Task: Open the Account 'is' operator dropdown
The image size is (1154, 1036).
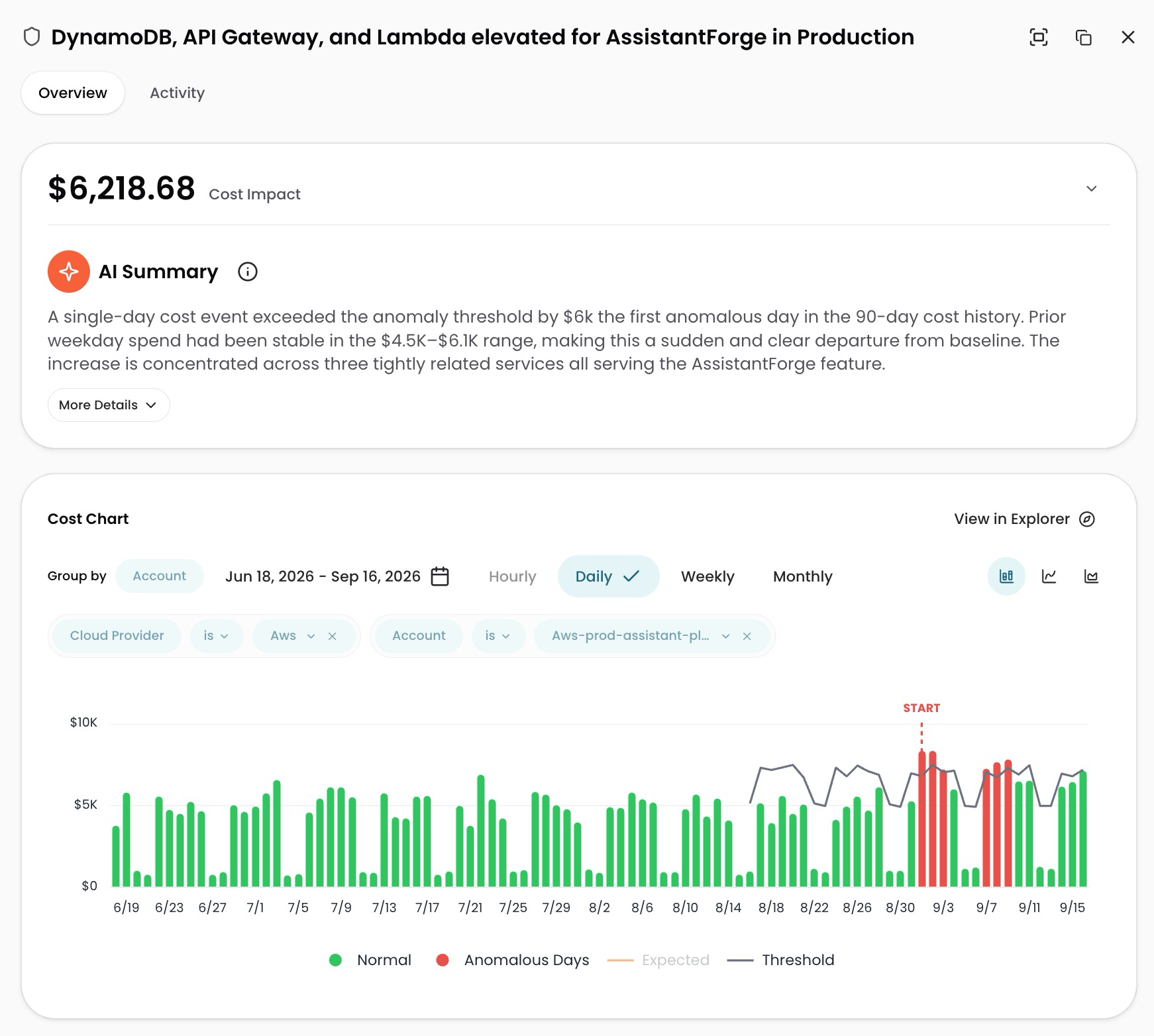Action: (x=498, y=636)
